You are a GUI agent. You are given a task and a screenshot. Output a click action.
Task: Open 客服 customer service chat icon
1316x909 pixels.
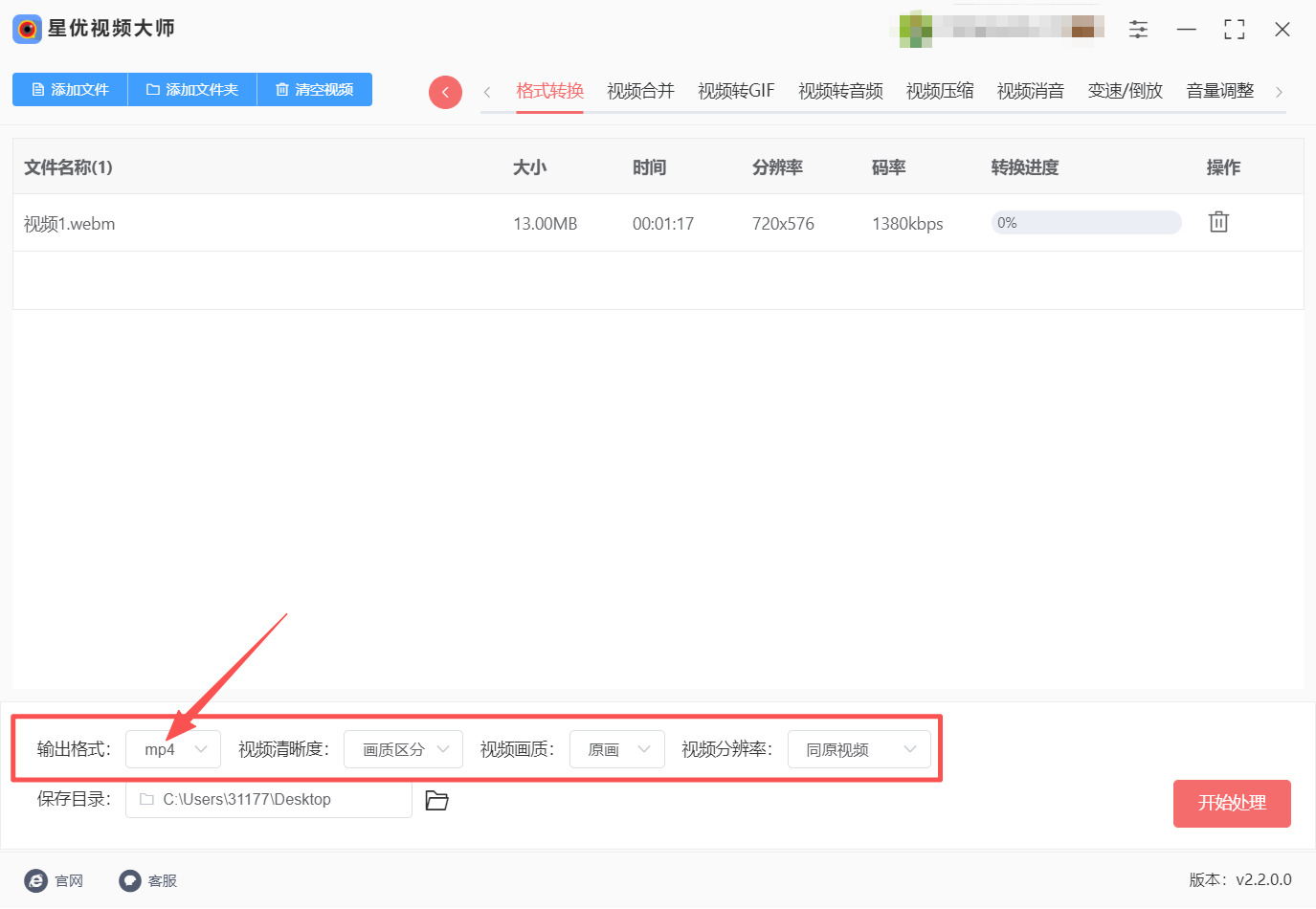(x=130, y=880)
